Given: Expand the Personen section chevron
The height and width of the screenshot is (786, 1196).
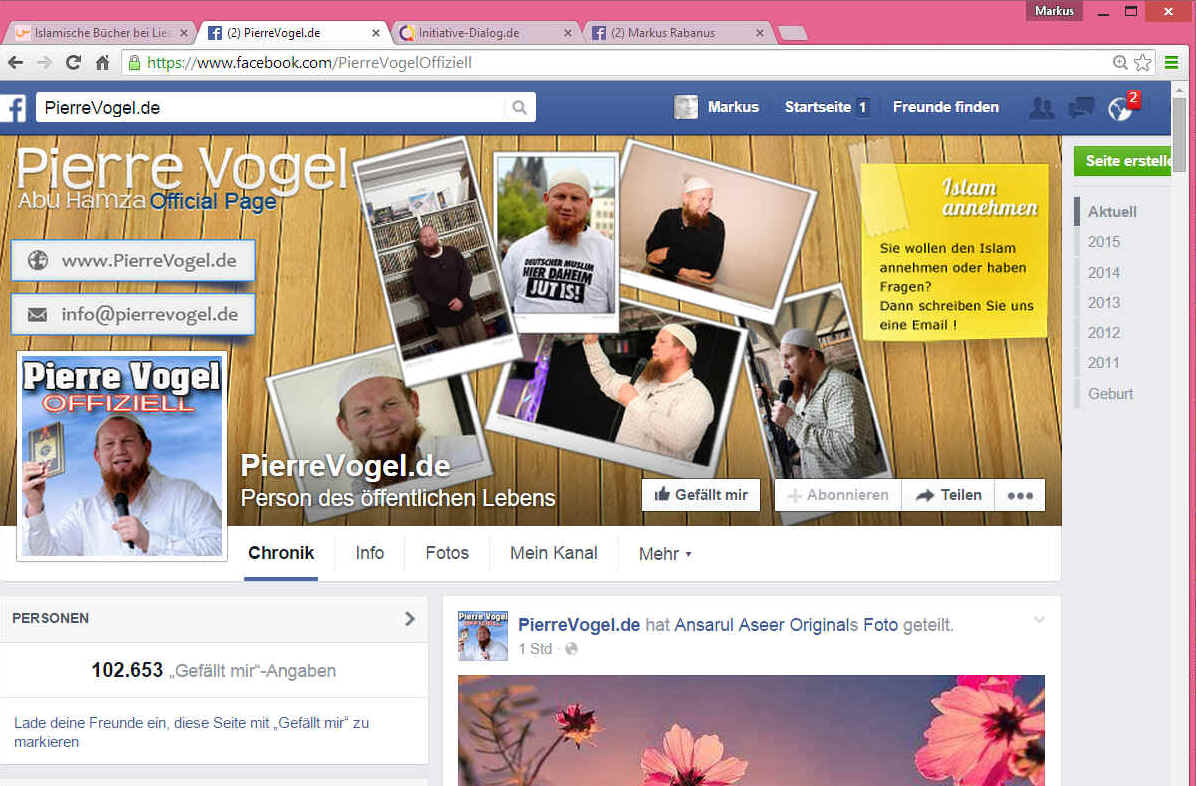Looking at the screenshot, I should tap(410, 618).
